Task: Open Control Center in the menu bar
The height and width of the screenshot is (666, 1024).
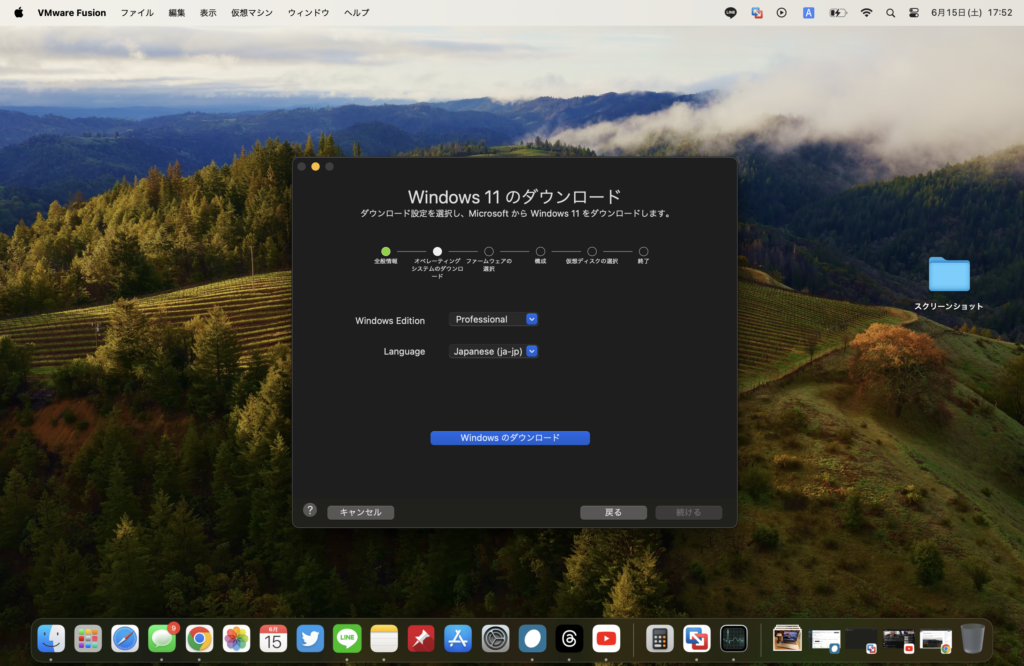Action: point(913,13)
